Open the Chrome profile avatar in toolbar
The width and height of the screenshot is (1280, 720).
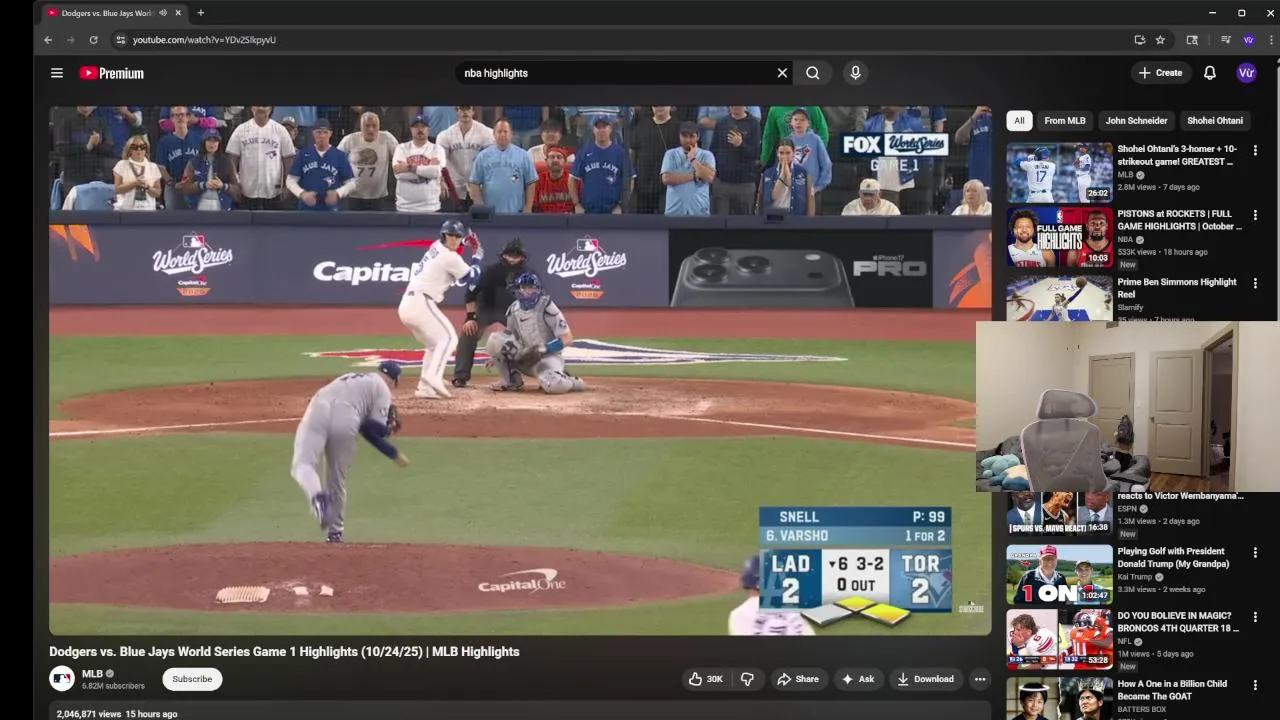pos(1248,40)
